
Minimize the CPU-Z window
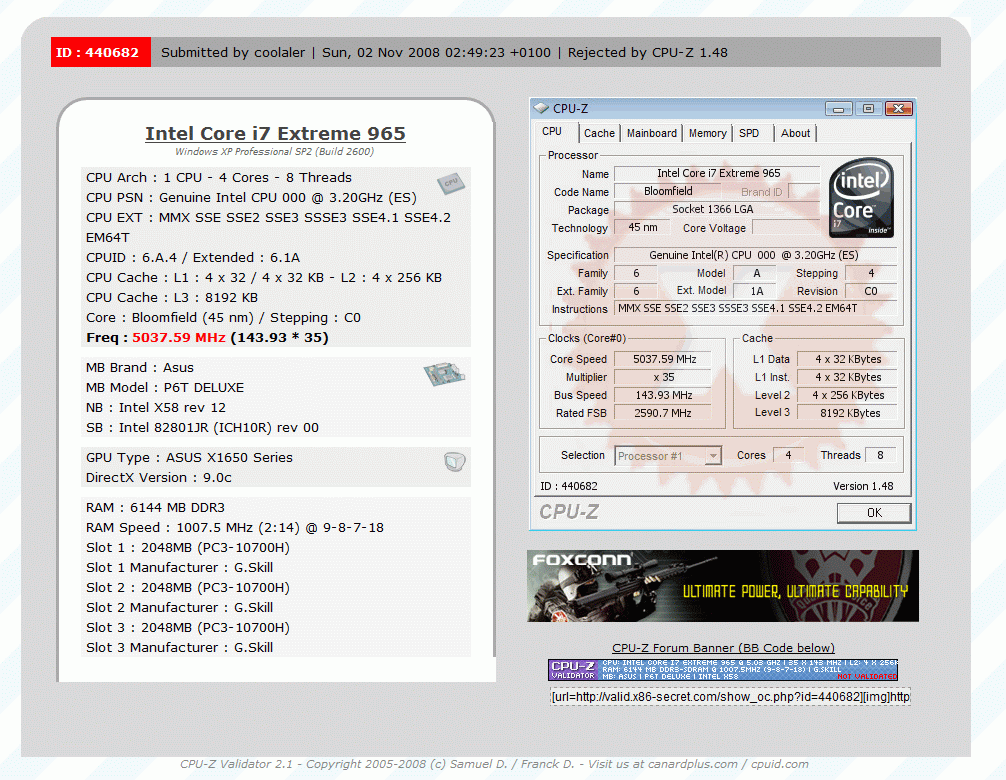(x=838, y=108)
